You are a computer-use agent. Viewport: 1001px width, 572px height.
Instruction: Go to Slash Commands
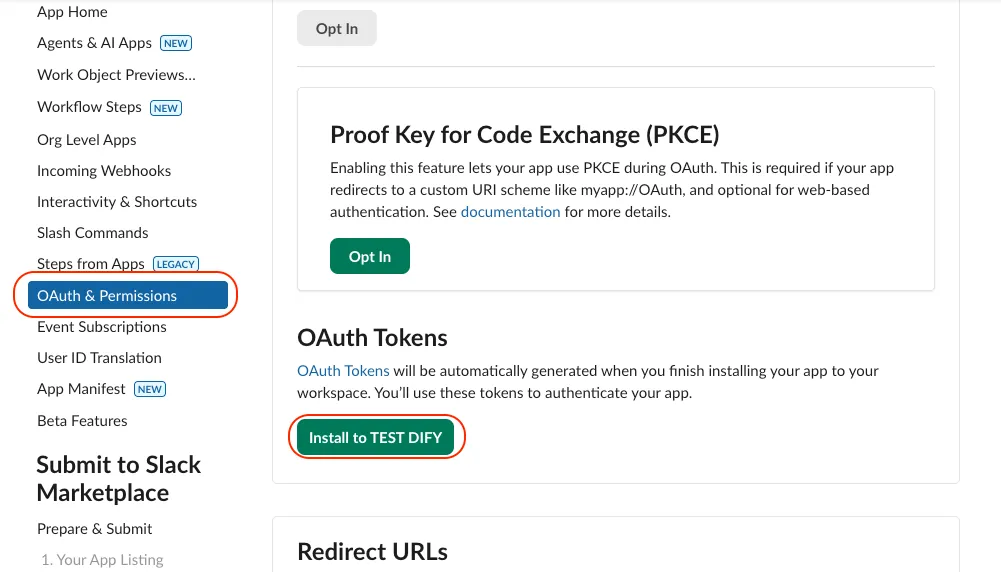[92, 233]
